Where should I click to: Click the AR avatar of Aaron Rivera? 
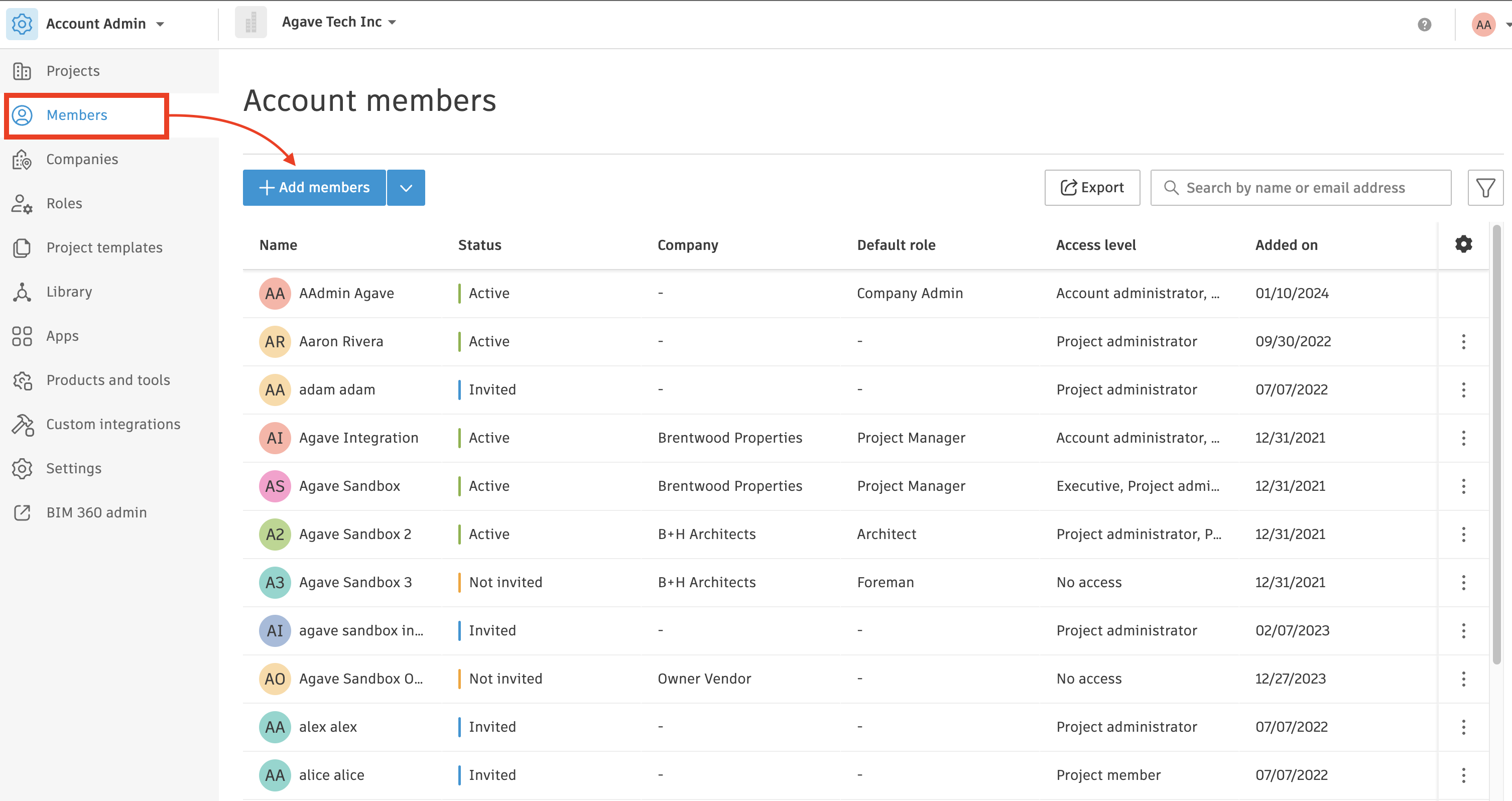275,341
